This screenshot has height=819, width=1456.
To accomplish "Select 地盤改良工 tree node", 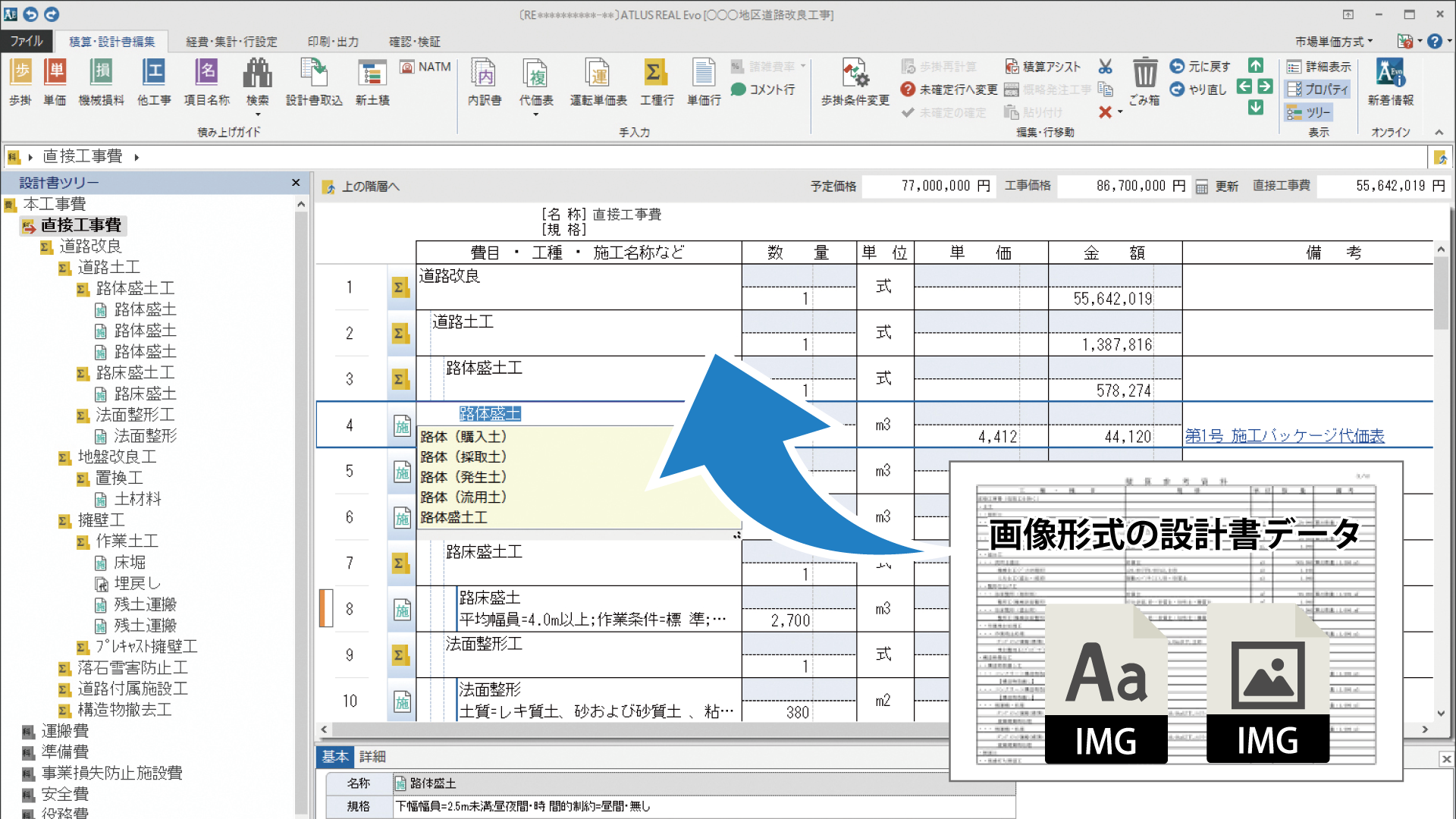I will click(x=117, y=457).
